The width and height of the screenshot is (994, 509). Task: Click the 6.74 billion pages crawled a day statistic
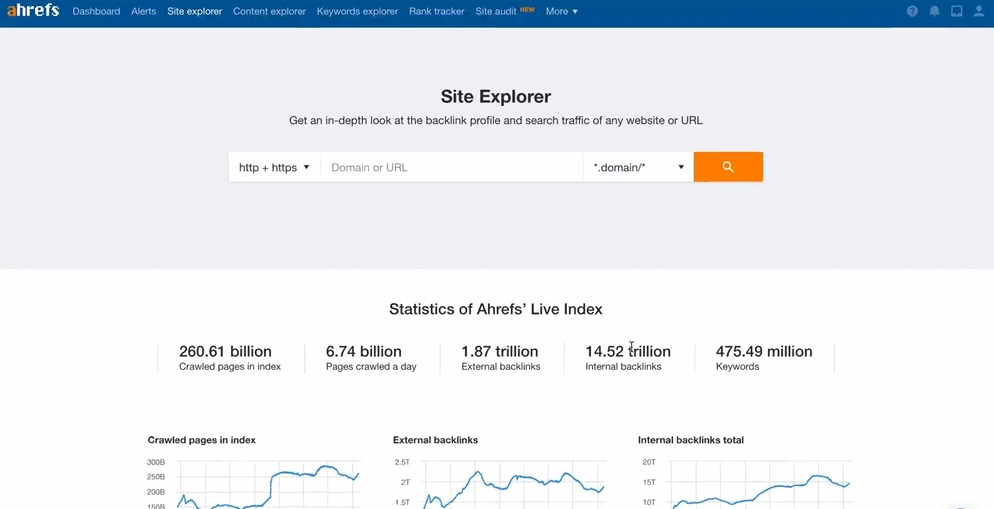(371, 358)
